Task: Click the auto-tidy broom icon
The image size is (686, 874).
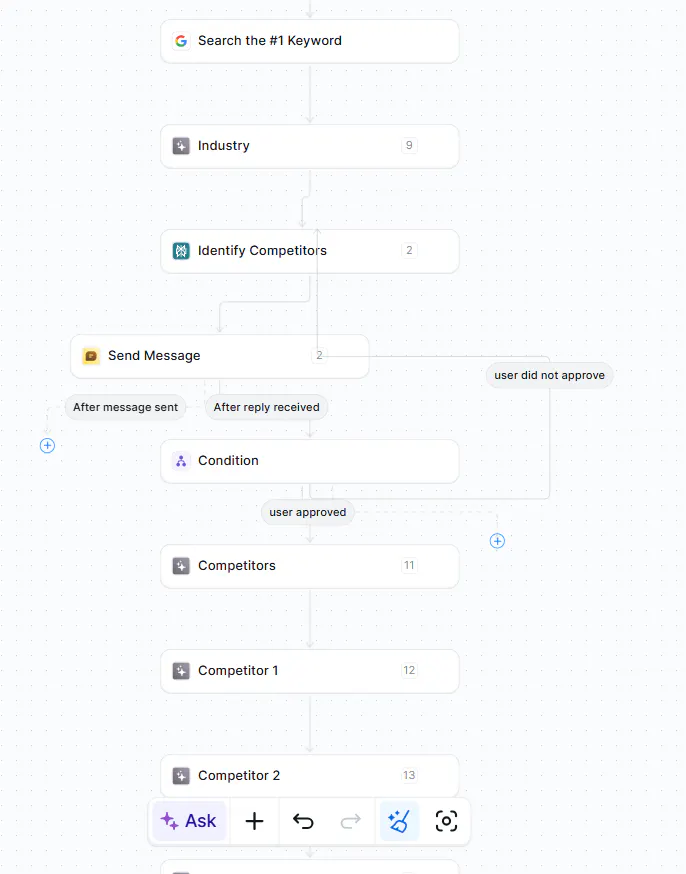Action: click(399, 821)
